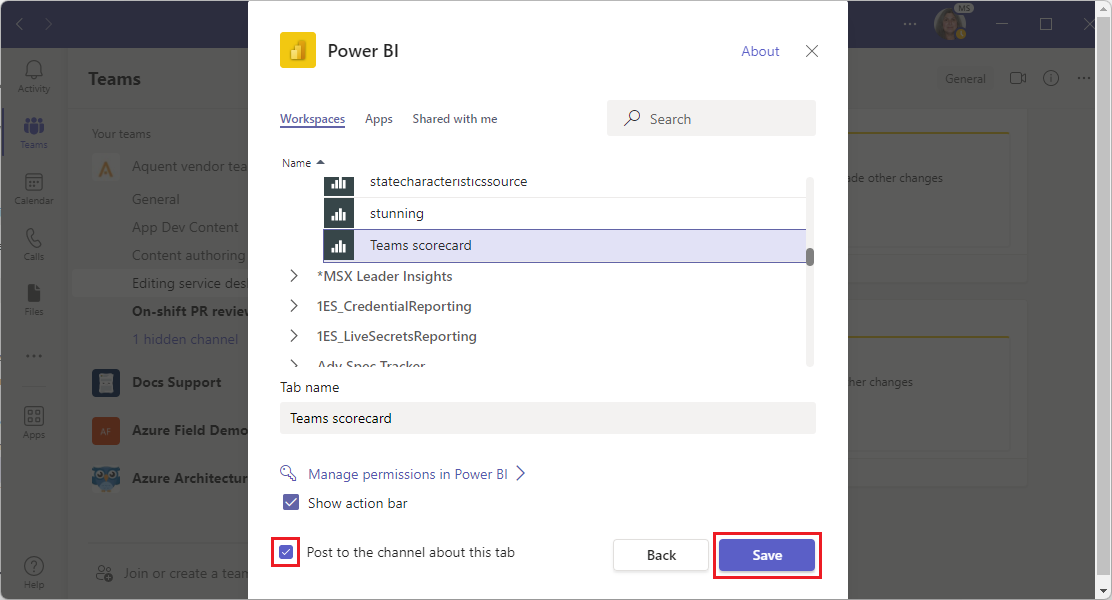Start a meeting with the video camera icon
The image size is (1112, 600).
click(x=1018, y=78)
